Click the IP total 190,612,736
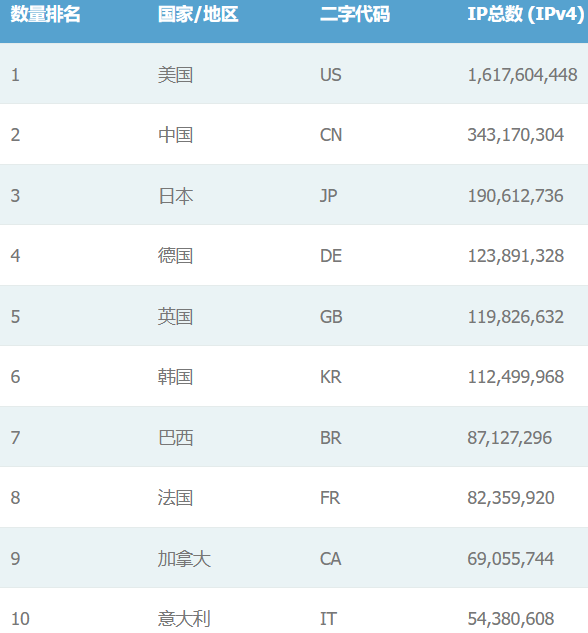 [x=515, y=196]
